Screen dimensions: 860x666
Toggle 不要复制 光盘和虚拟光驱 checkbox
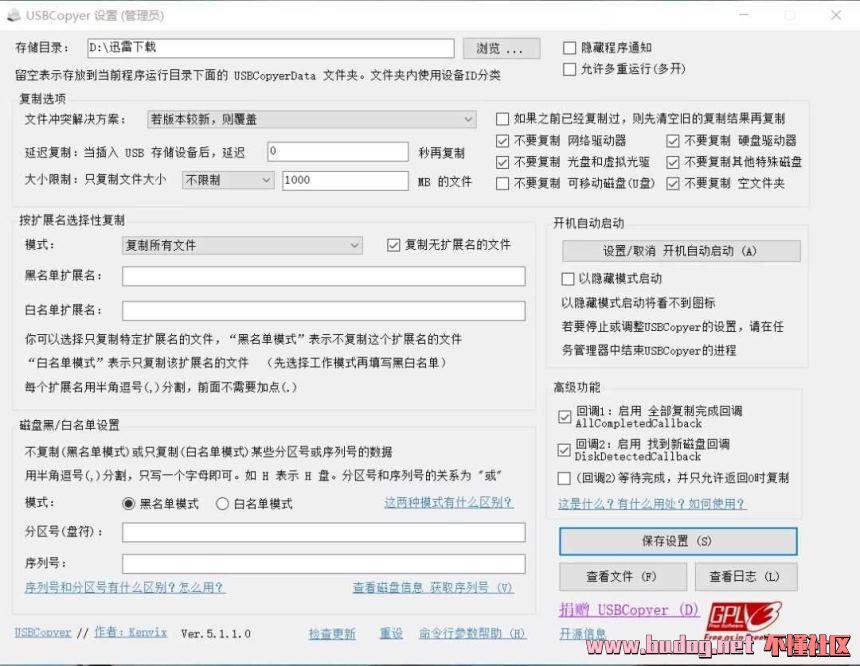pyautogui.click(x=502, y=162)
